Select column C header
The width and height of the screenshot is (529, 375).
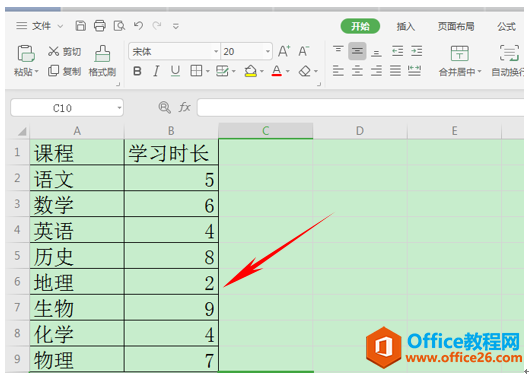click(266, 131)
